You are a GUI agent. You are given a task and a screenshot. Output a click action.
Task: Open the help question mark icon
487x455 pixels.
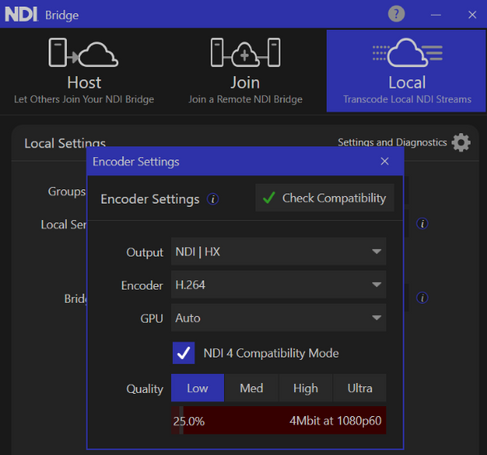396,14
